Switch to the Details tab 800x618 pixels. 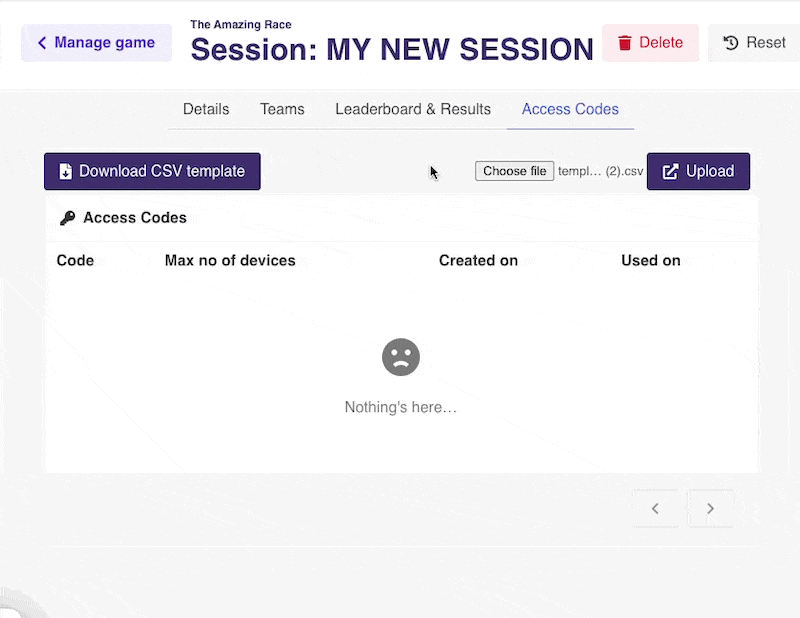[206, 109]
